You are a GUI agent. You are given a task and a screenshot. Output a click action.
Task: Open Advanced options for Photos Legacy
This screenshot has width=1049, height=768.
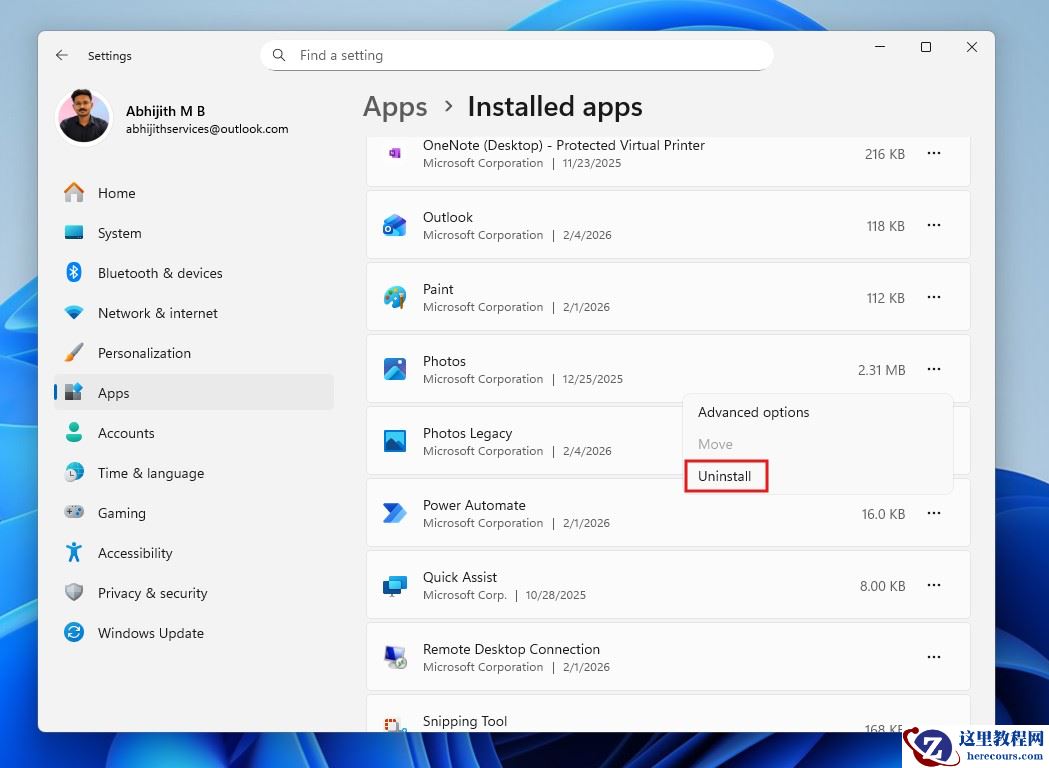click(x=753, y=412)
